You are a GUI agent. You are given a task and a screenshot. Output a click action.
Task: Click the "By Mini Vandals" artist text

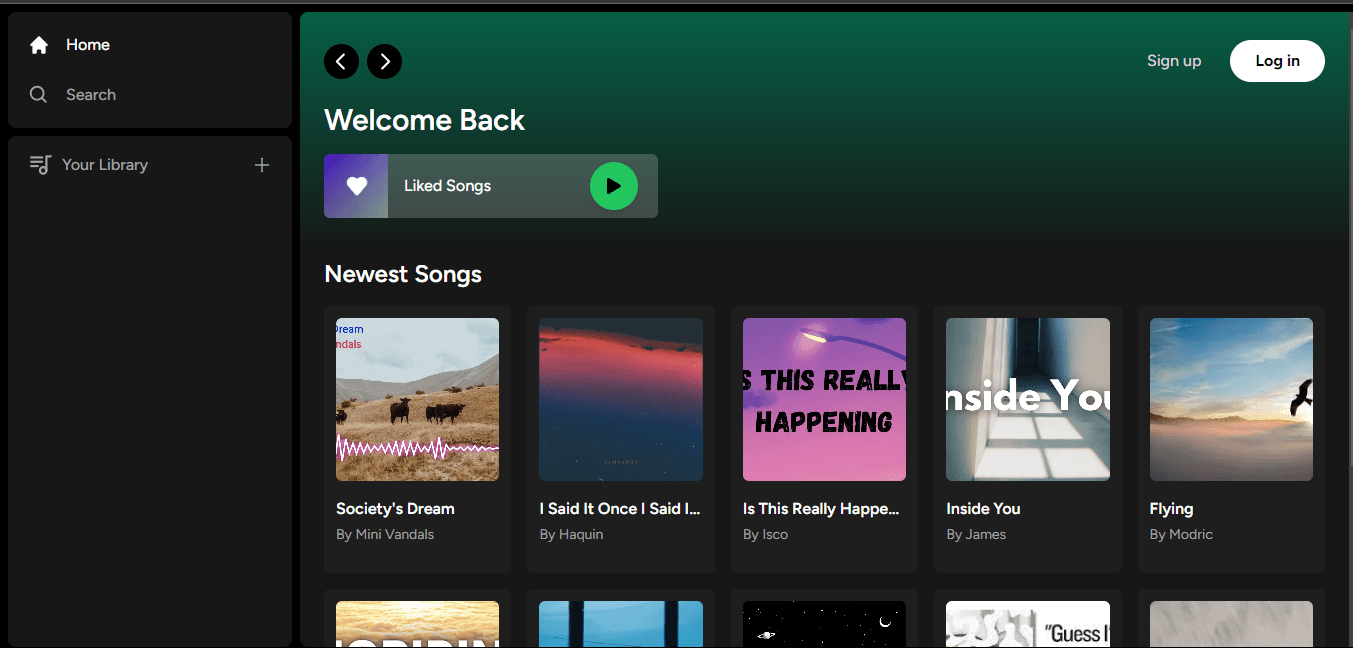[385, 535]
